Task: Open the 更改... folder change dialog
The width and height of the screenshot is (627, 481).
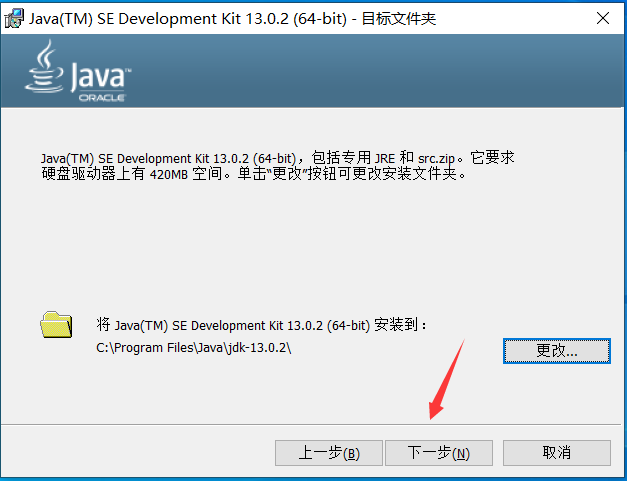Action: point(557,351)
